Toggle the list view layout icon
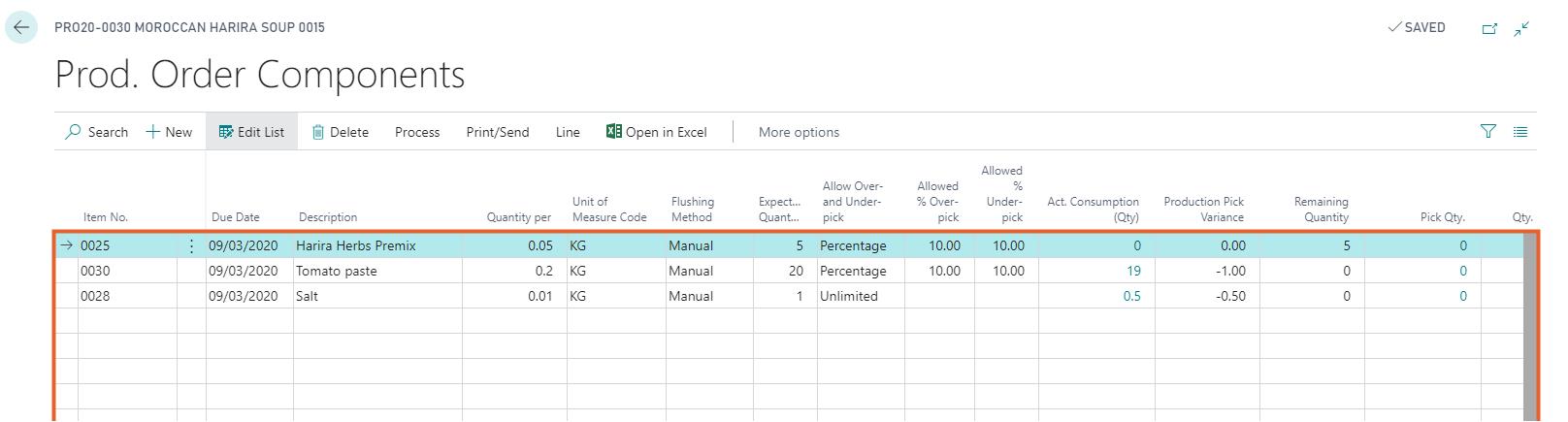Image resolution: width=1568 pixels, height=422 pixels. [1520, 132]
